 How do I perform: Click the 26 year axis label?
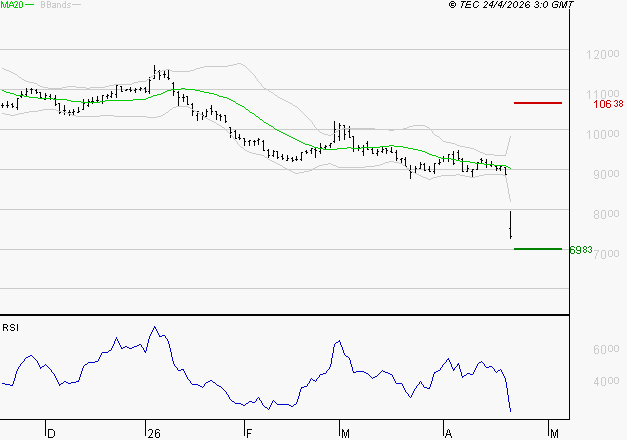(x=154, y=434)
